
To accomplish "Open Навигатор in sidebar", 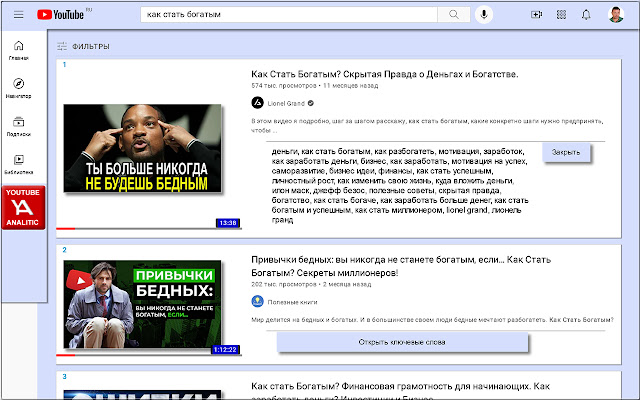I will (19, 88).
